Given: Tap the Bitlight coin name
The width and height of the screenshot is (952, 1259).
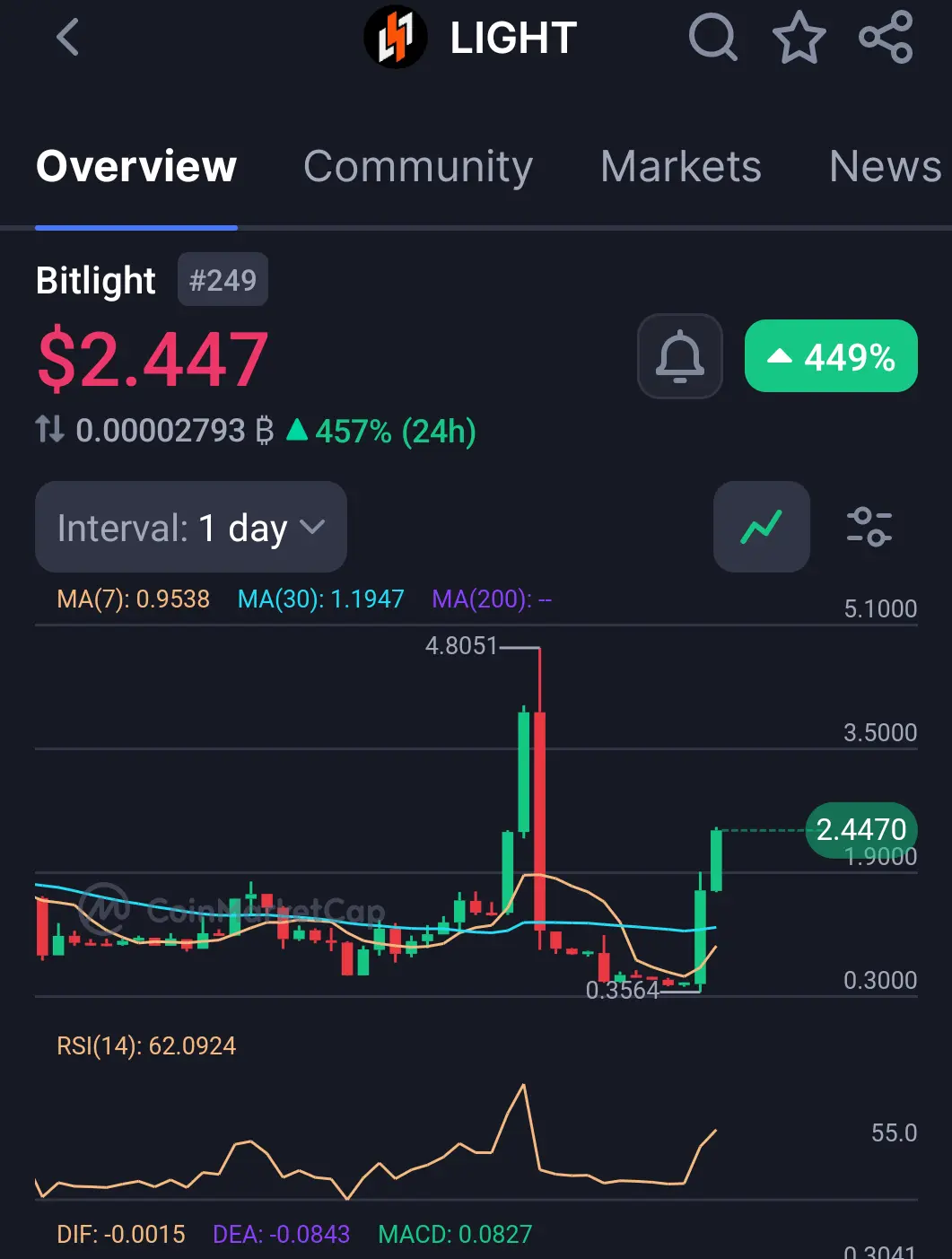Looking at the screenshot, I should point(96,281).
